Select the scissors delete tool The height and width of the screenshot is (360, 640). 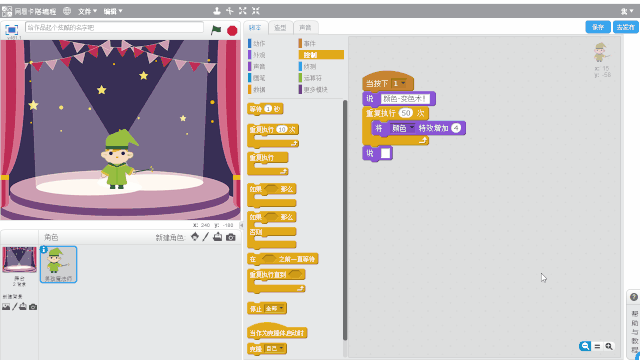[230, 11]
